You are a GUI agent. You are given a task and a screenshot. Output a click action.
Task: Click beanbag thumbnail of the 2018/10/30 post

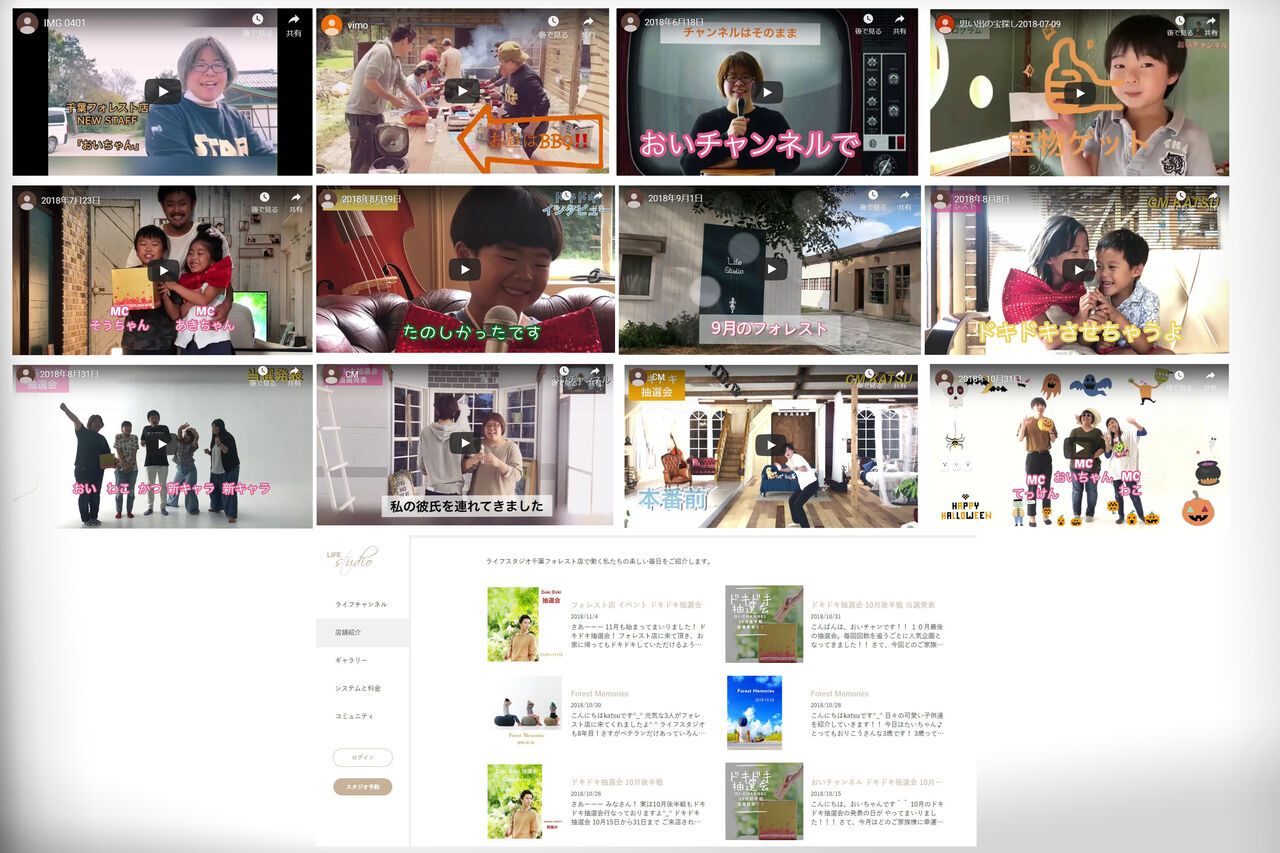(528, 712)
